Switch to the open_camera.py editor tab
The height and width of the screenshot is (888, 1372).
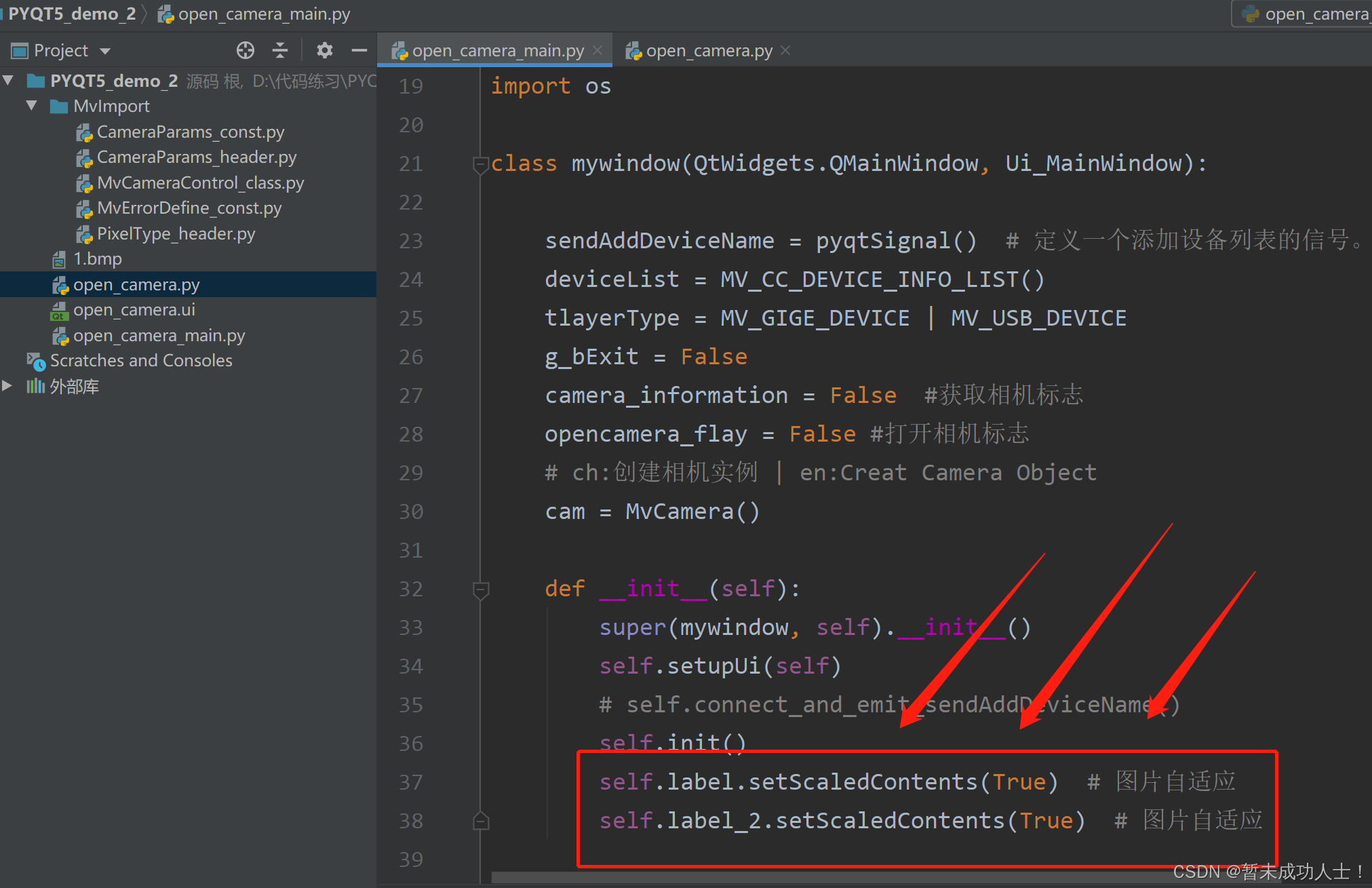click(708, 51)
